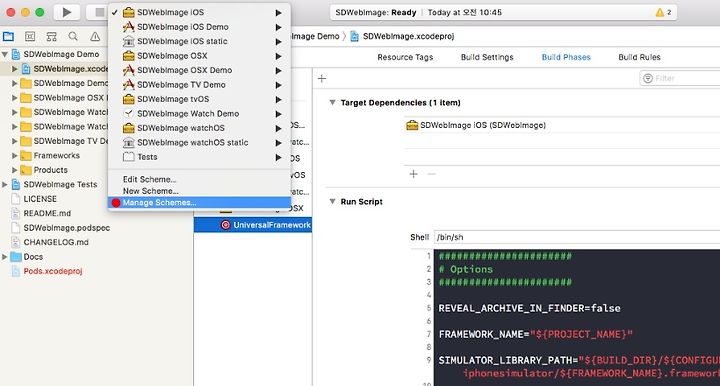Select SDWebImage iOS dependency row
This screenshot has width=720, height=386.
tap(562, 125)
